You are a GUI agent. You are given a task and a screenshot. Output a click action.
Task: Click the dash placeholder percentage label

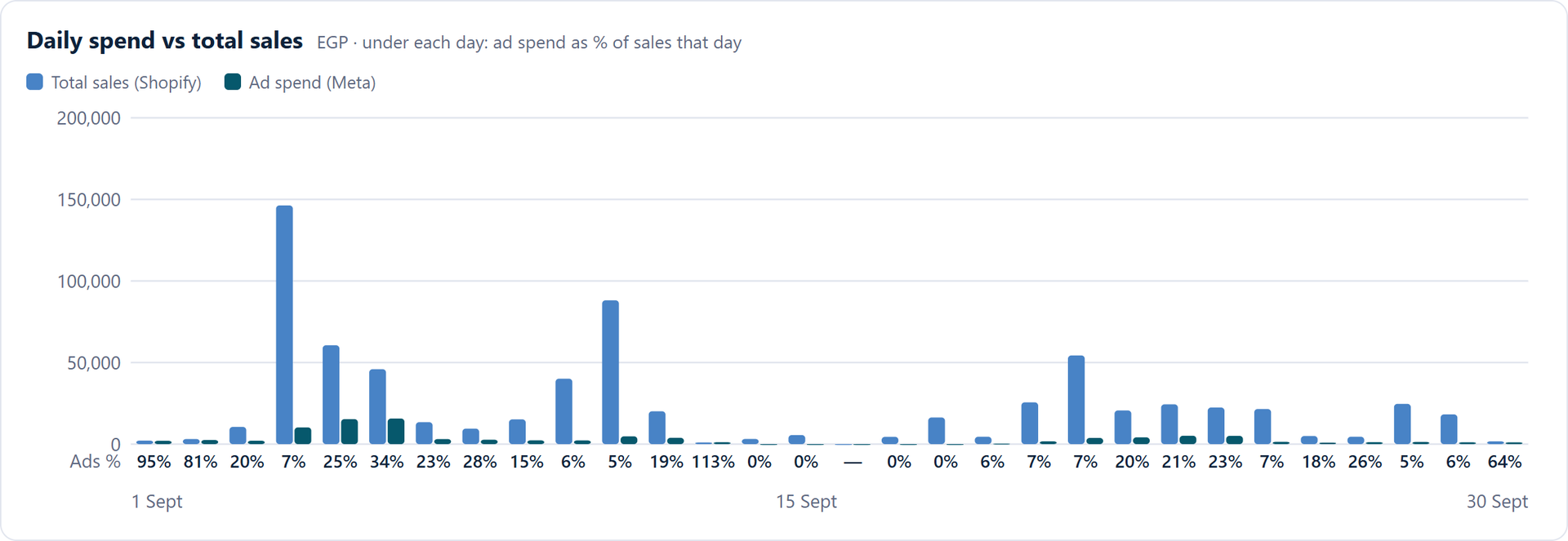tap(853, 462)
